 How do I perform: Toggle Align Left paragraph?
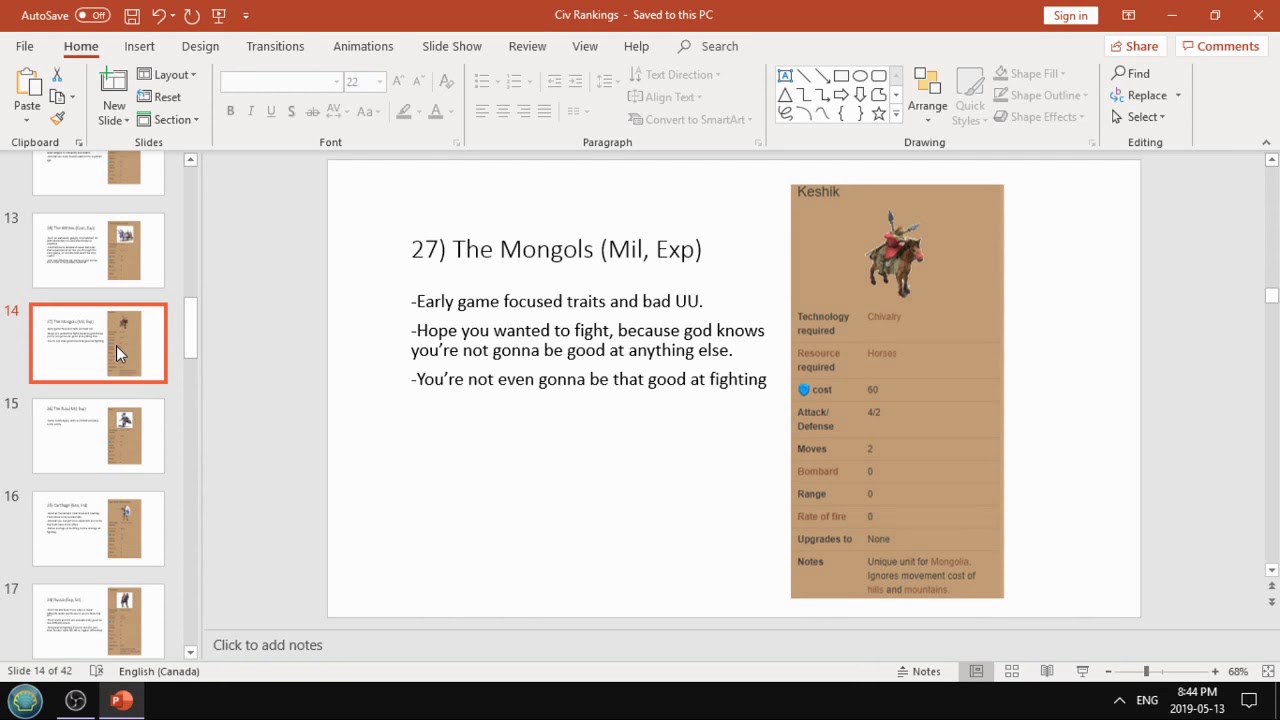[x=481, y=111]
